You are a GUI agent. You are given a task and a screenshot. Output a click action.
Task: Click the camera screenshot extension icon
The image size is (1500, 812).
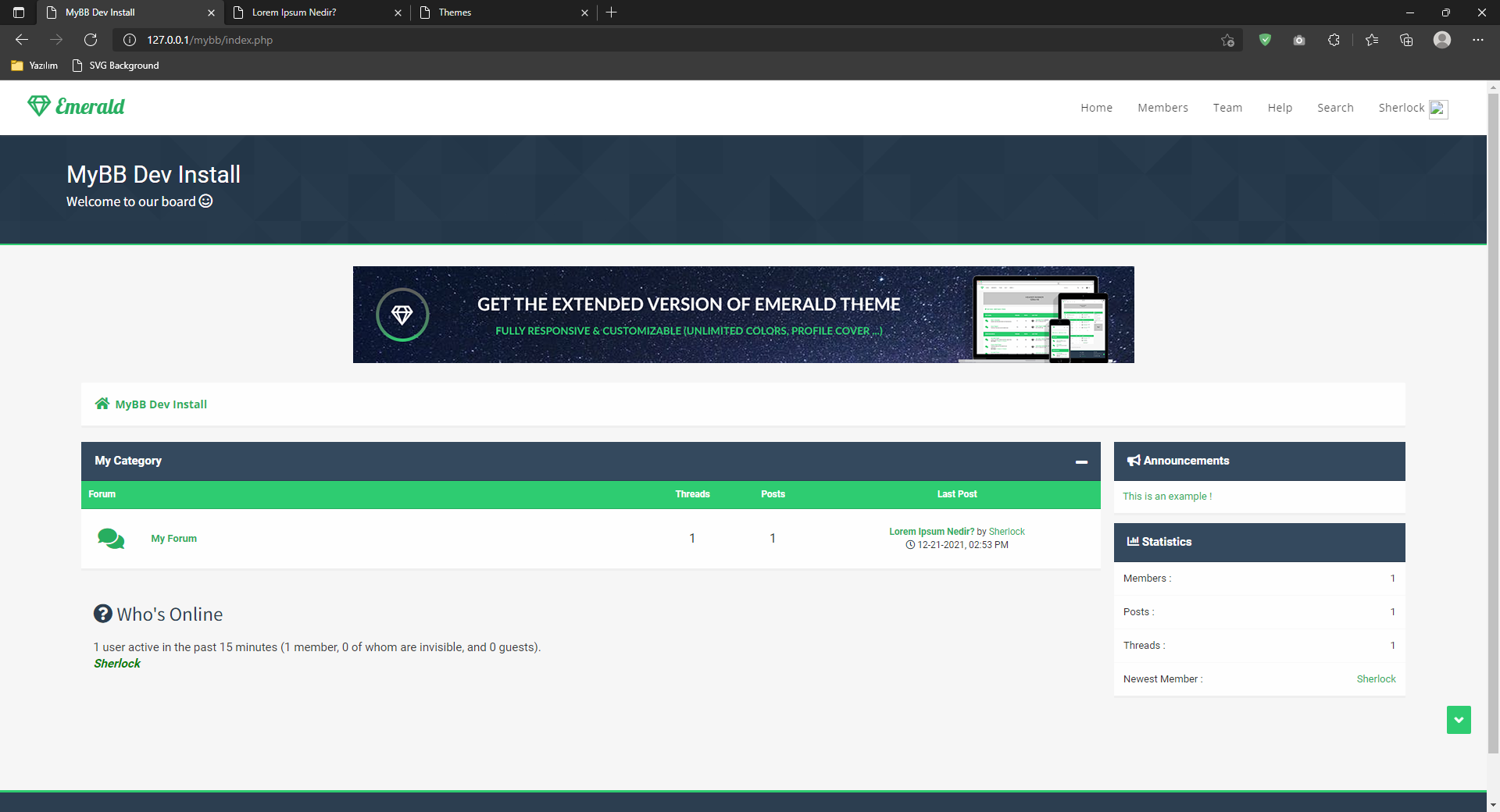coord(1299,40)
